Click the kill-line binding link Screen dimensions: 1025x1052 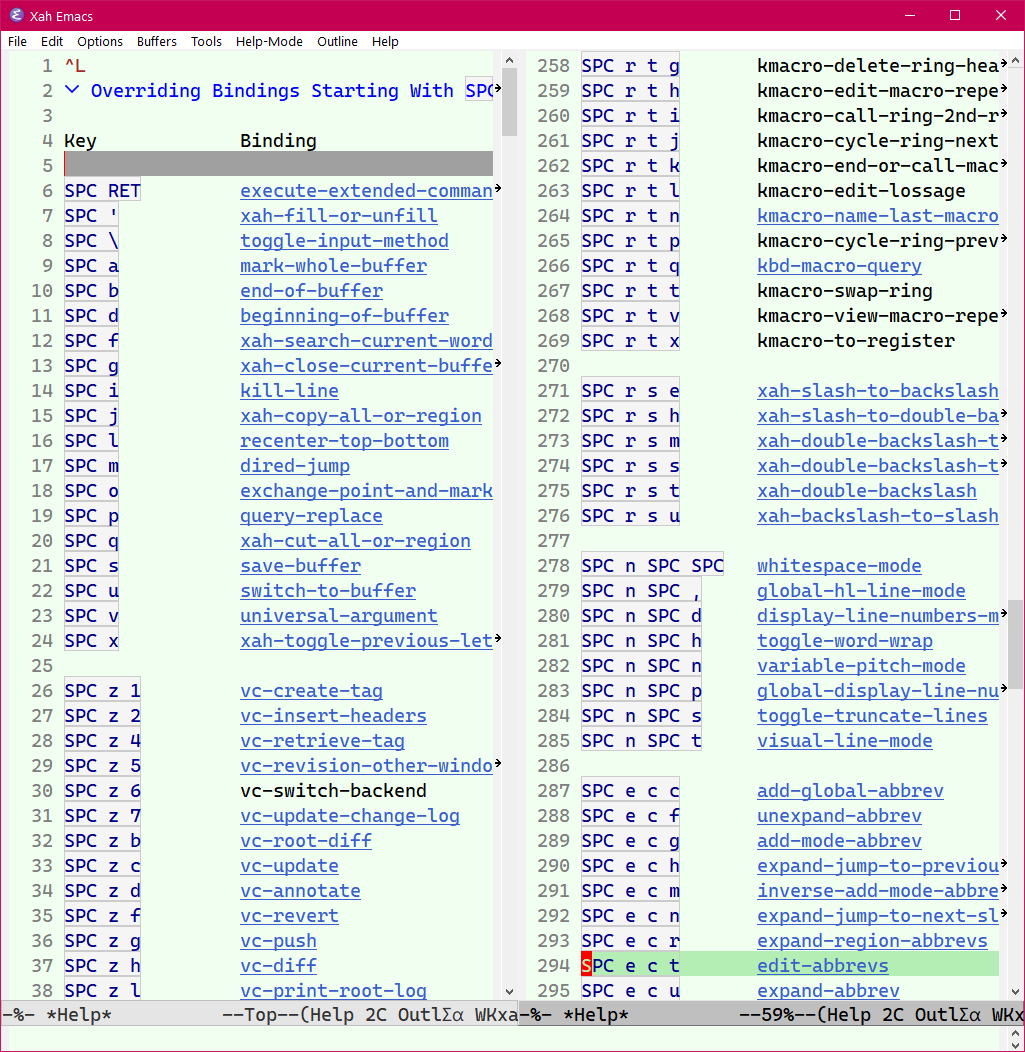click(289, 391)
